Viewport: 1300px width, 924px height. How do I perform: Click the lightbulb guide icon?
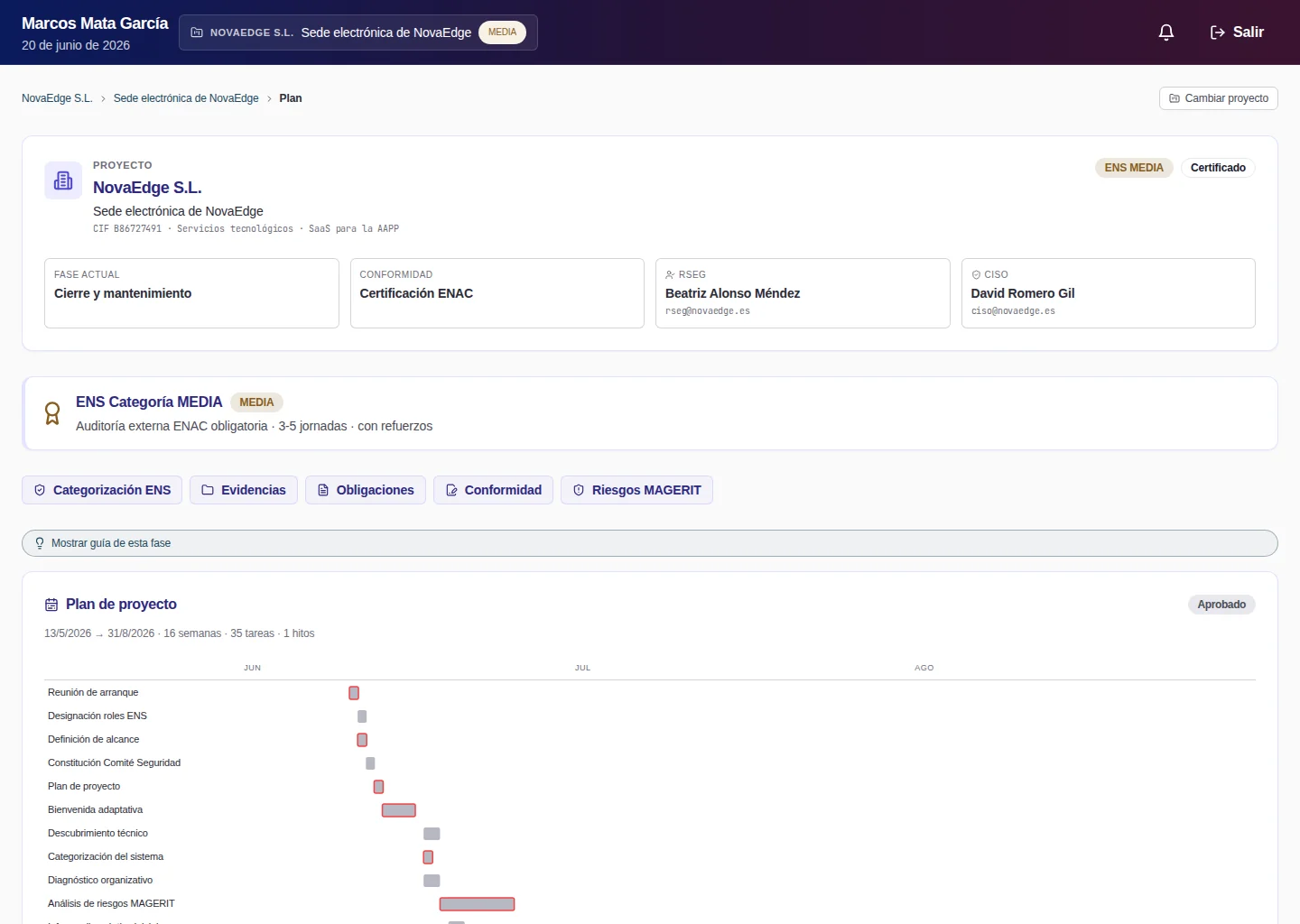(x=40, y=543)
